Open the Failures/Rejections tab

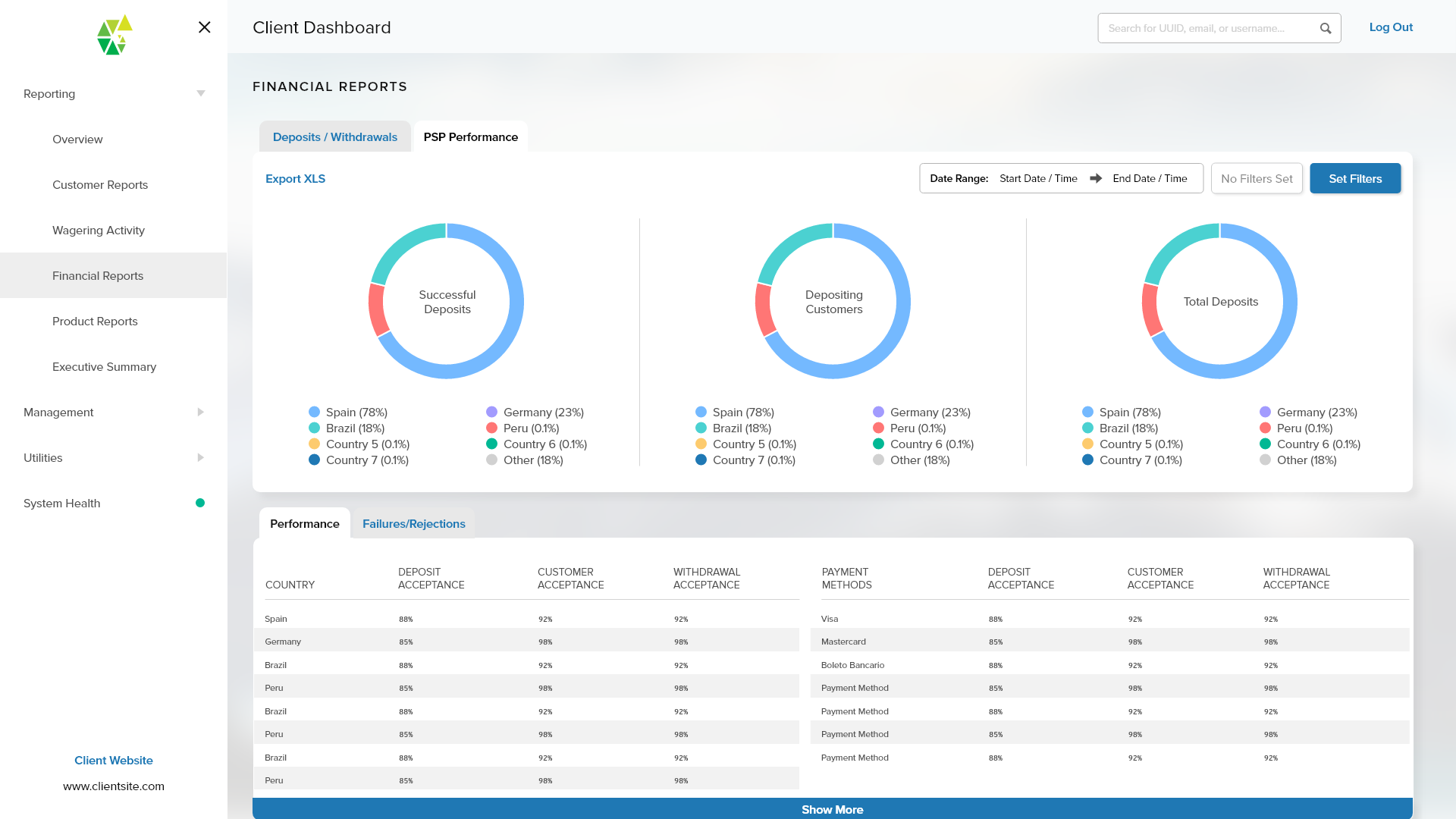click(413, 523)
